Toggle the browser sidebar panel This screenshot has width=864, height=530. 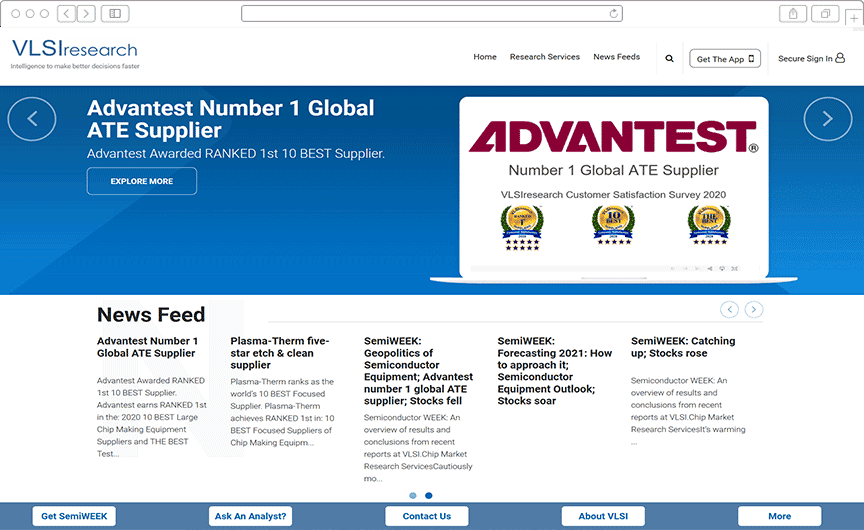(115, 13)
